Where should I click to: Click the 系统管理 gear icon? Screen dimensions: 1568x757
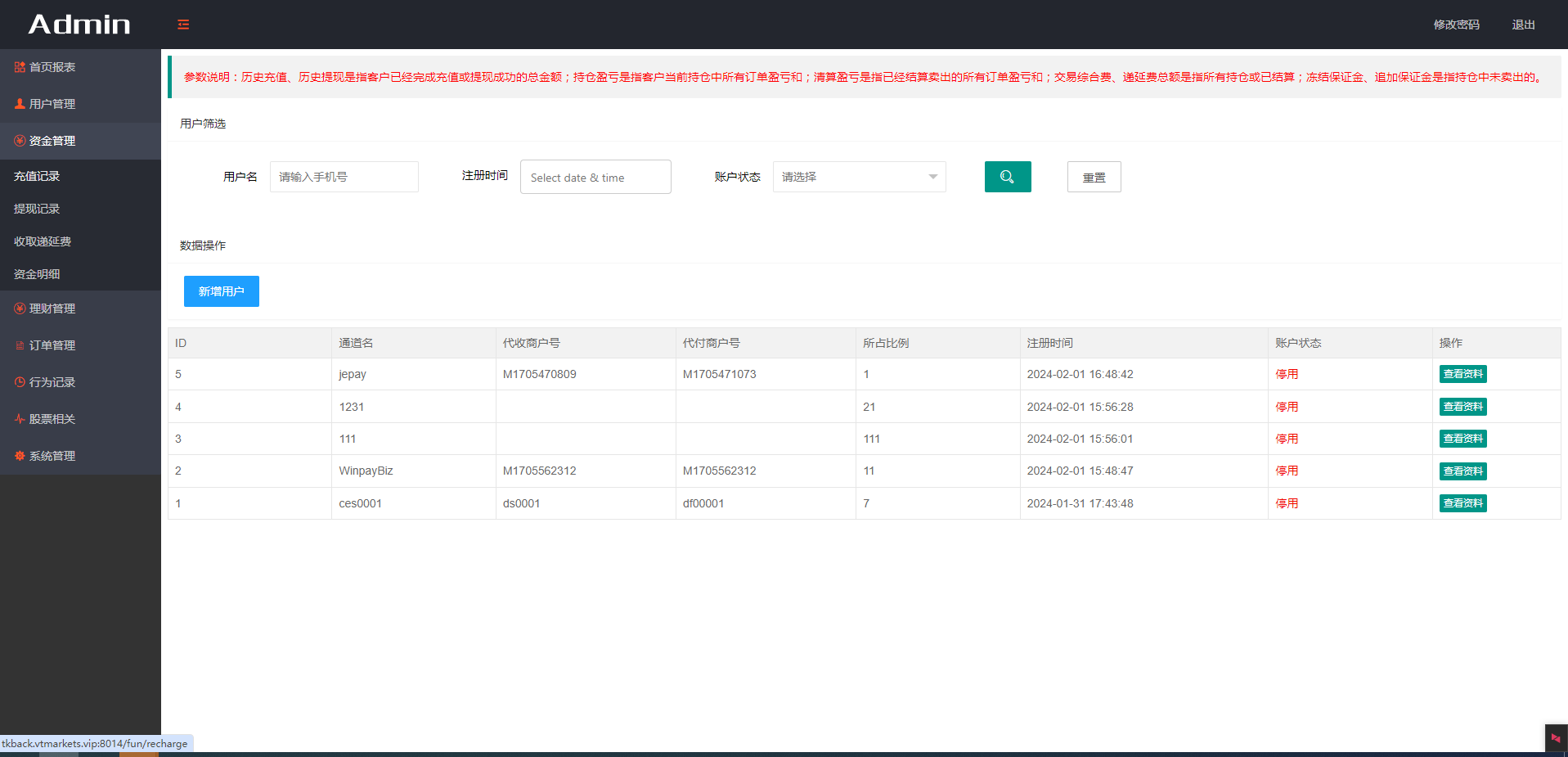pos(20,456)
